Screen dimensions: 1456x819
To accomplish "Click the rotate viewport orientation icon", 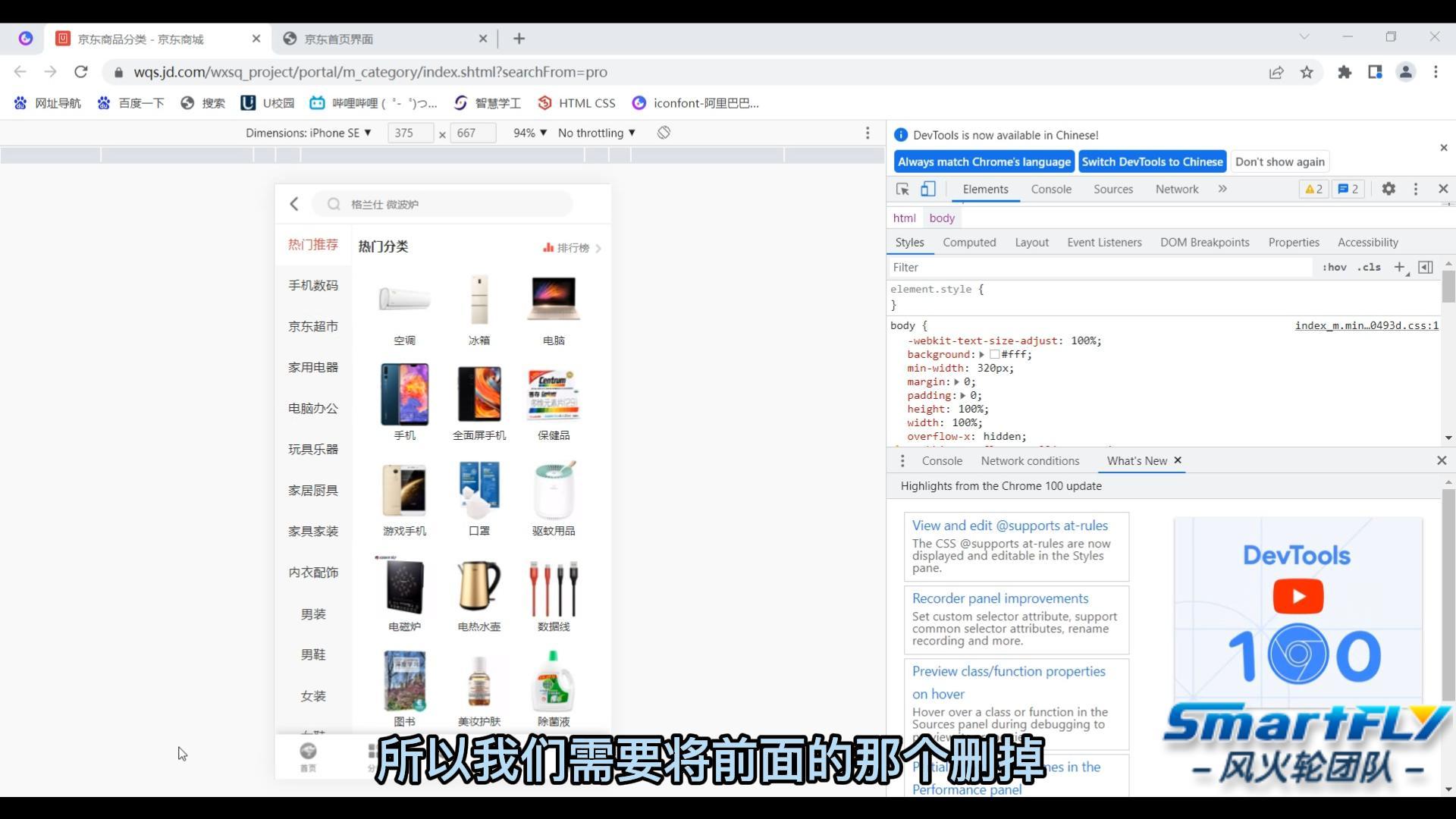I will point(664,132).
